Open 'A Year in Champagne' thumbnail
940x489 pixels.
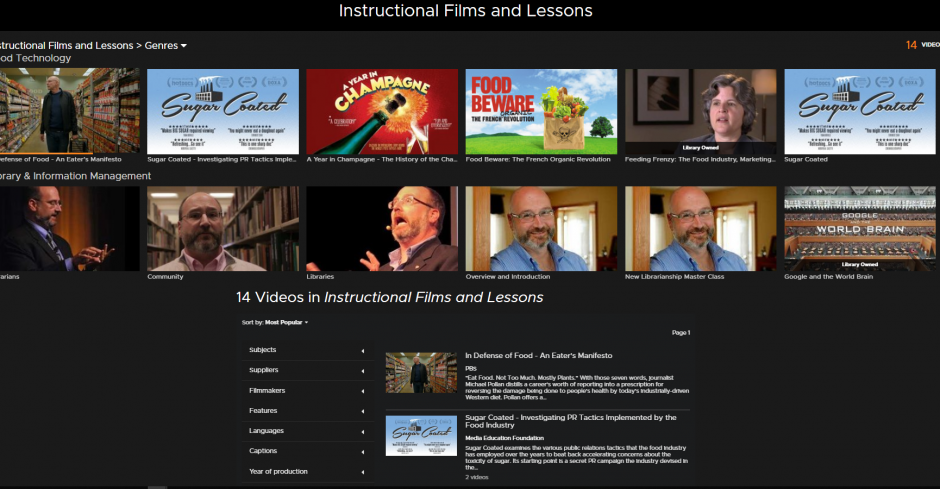[382, 111]
